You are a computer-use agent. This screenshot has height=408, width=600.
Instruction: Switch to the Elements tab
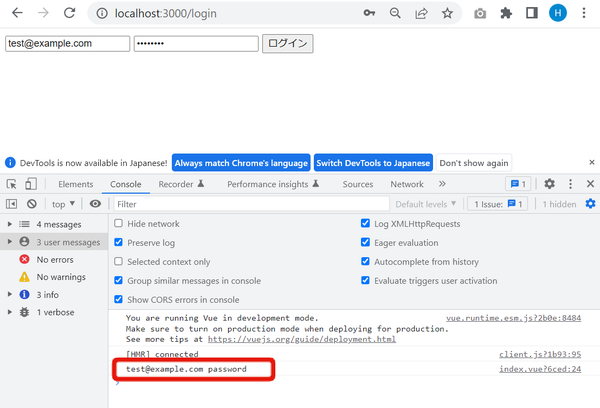pos(75,184)
